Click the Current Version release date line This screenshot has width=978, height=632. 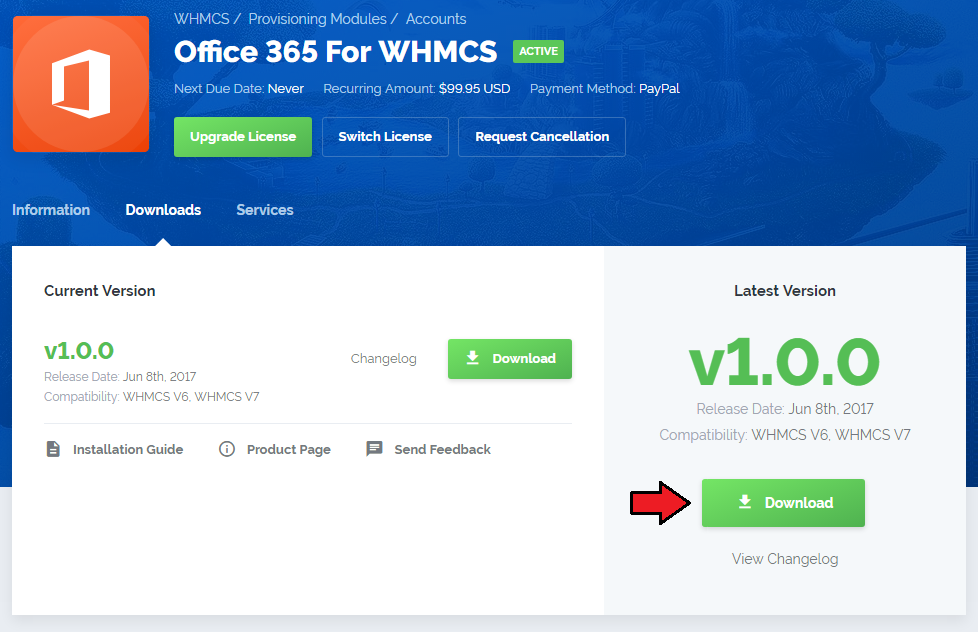(x=120, y=377)
